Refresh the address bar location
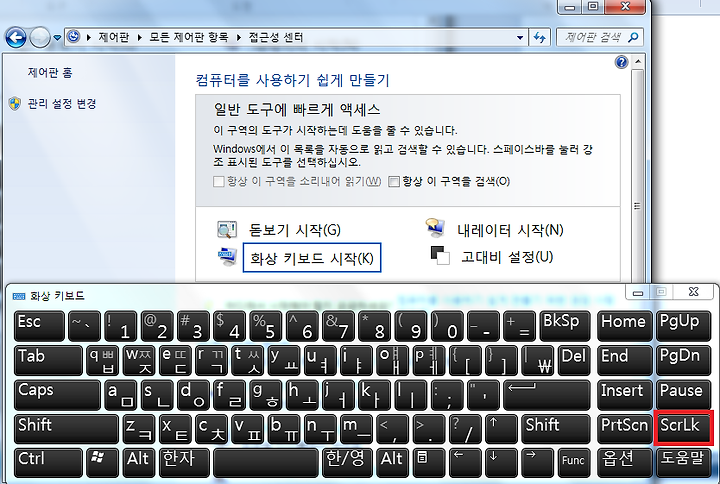 click(x=540, y=38)
